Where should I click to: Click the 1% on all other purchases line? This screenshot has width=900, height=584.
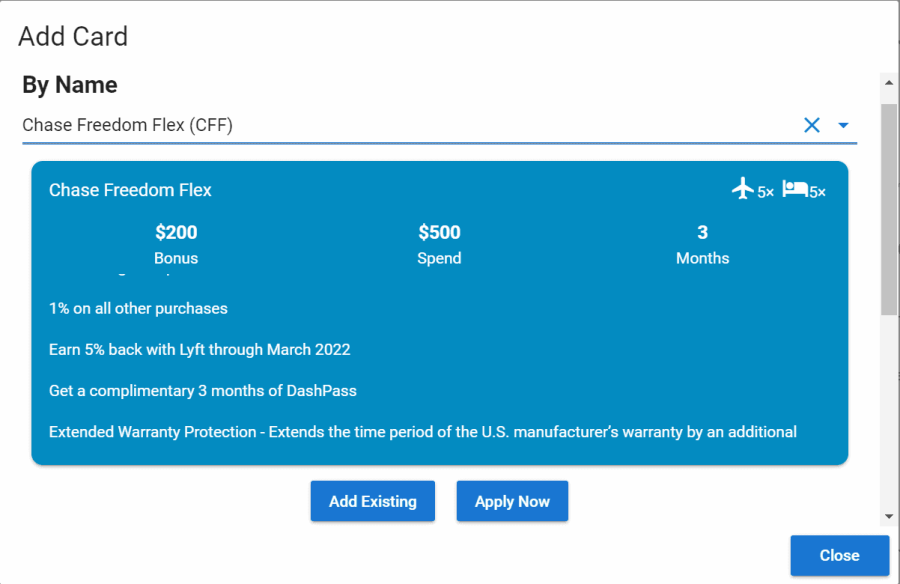[x=138, y=308]
